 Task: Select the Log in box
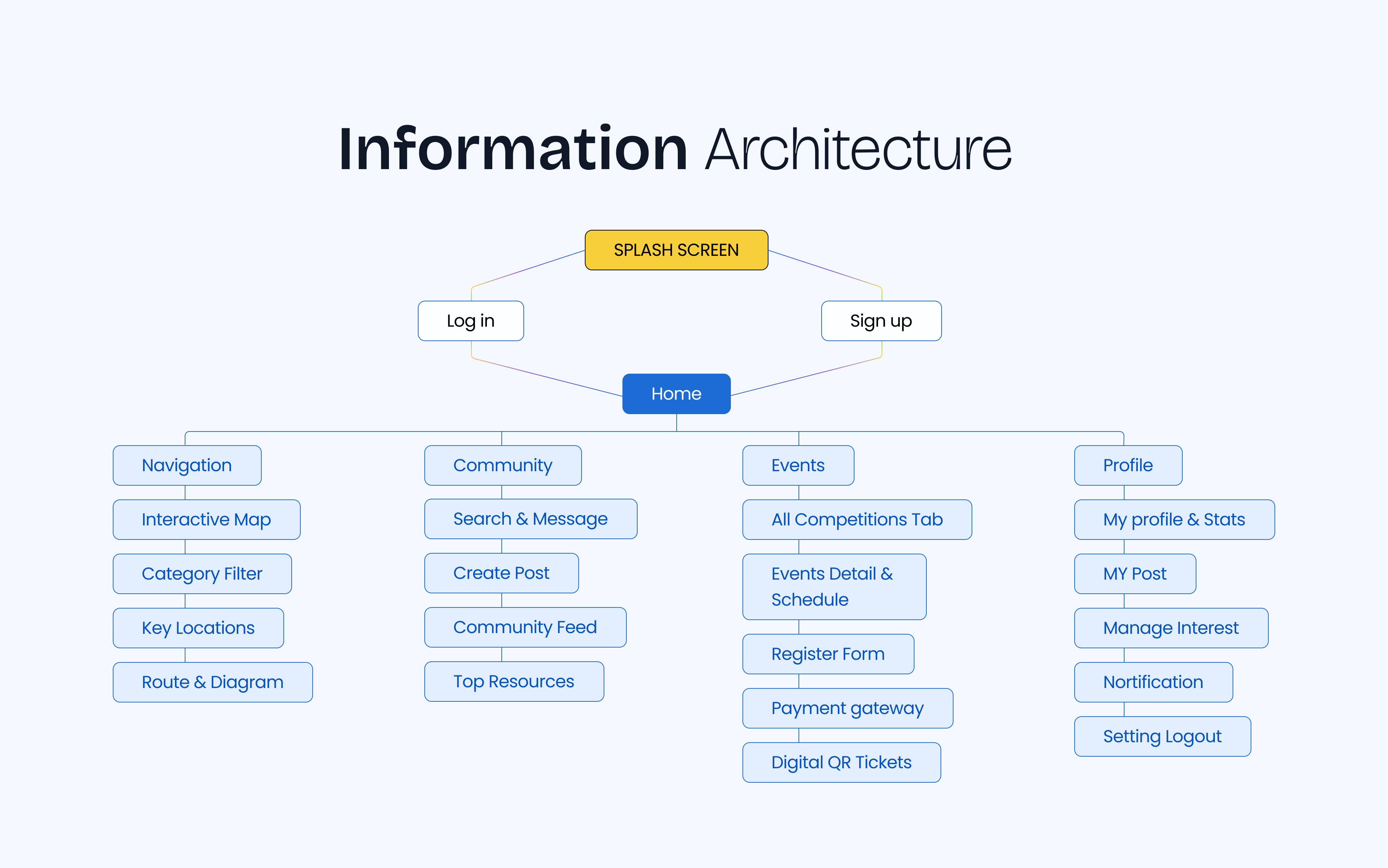click(470, 321)
